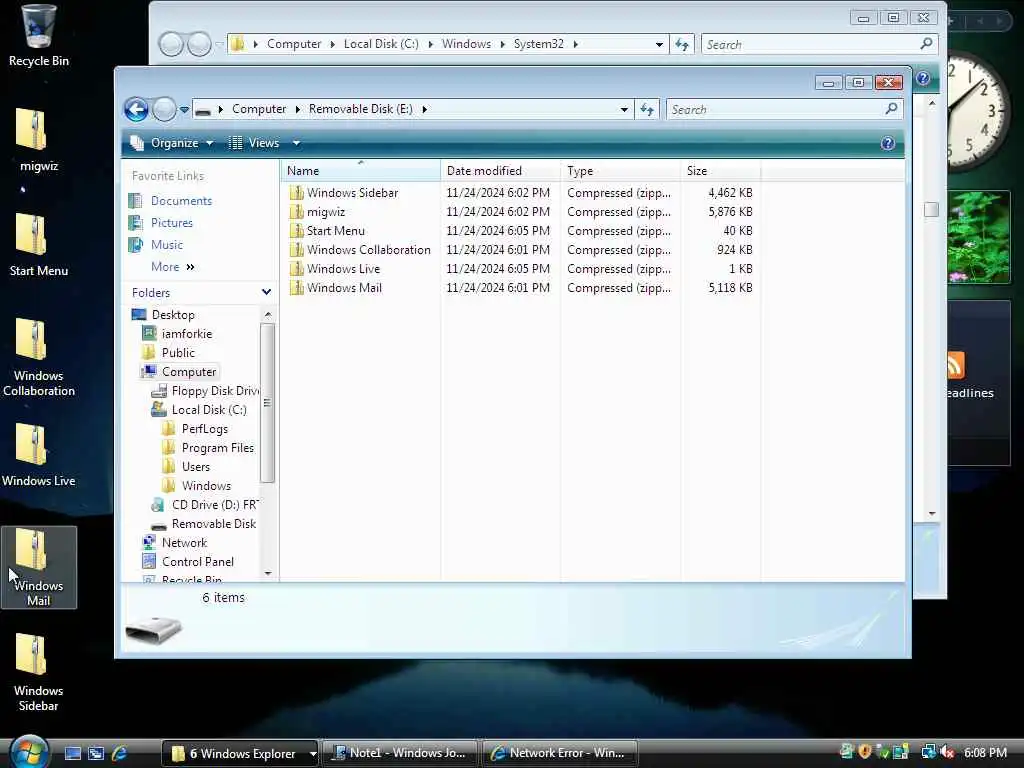Click Computer in the Removable Disk breadcrumb
Screen dimensions: 1024x768
pos(259,109)
